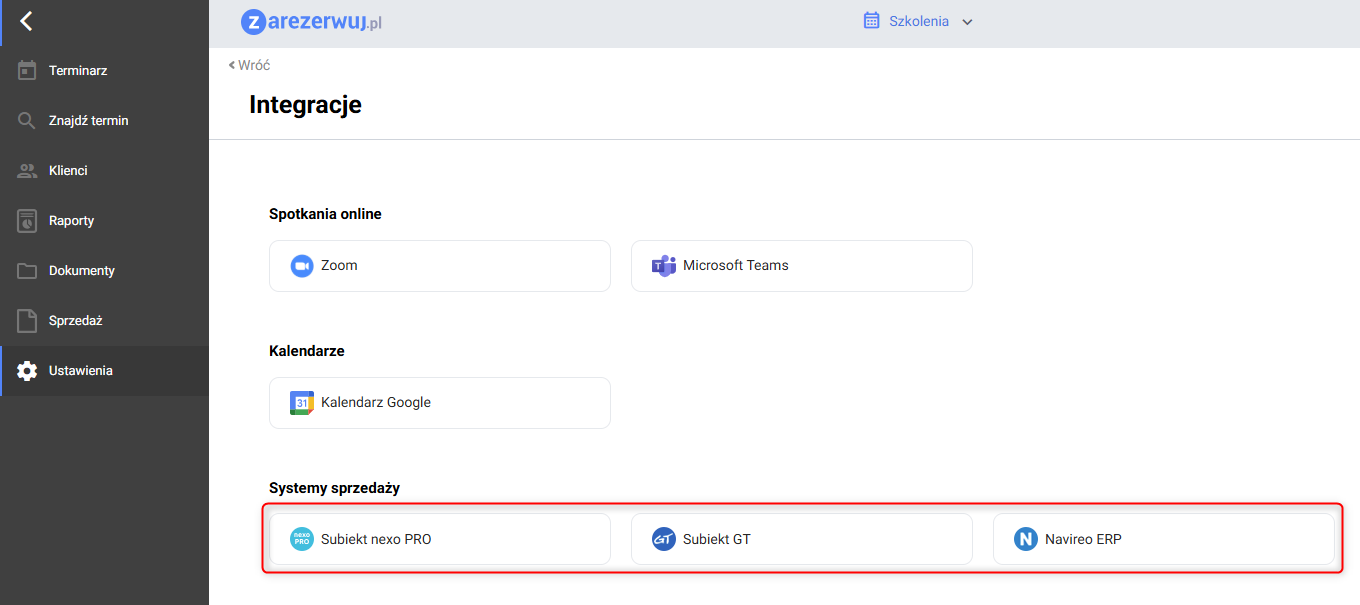Click the Zoom camera icon
This screenshot has width=1360, height=605.
tap(302, 266)
